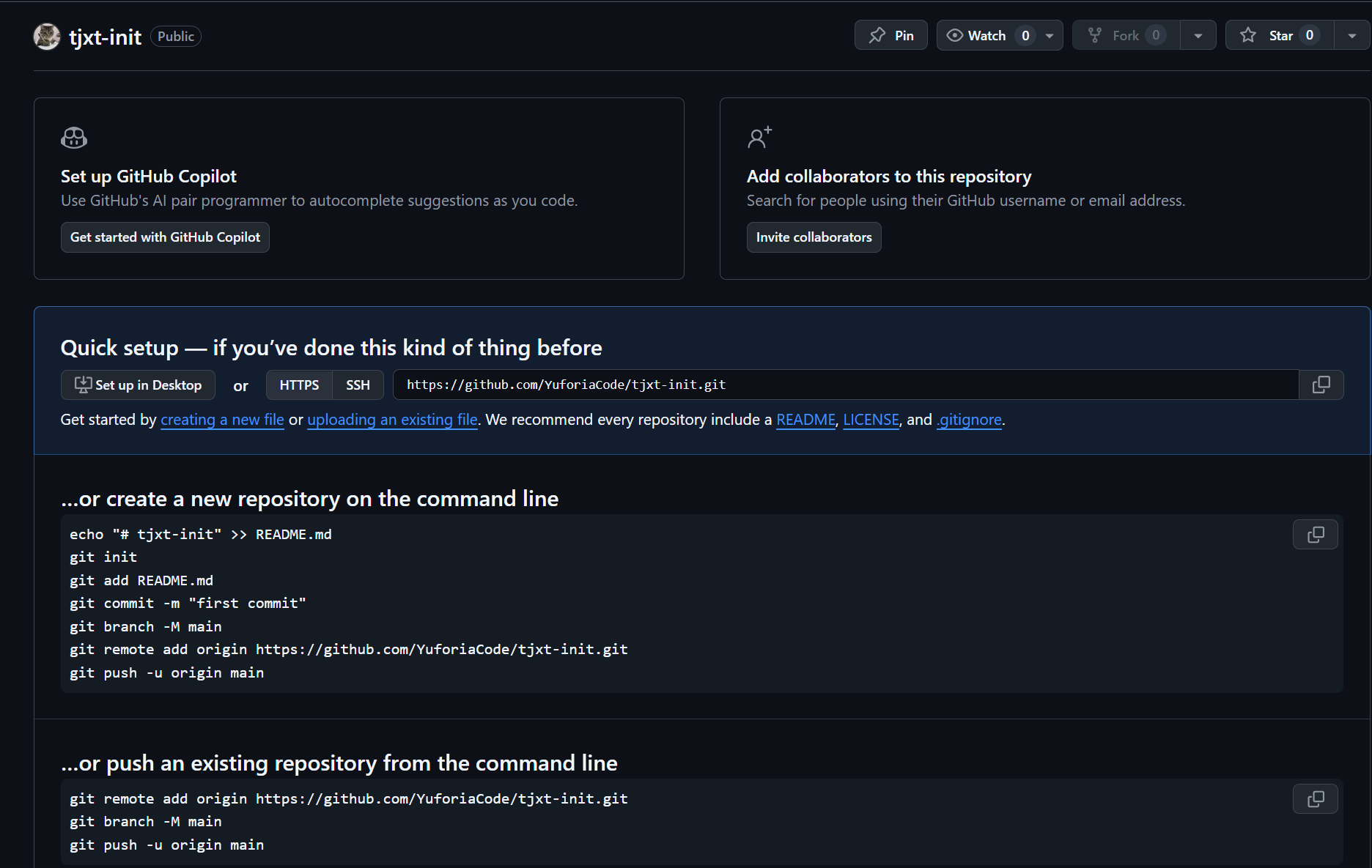Click the repository clone URL field
1372x868 pixels.
(x=846, y=385)
